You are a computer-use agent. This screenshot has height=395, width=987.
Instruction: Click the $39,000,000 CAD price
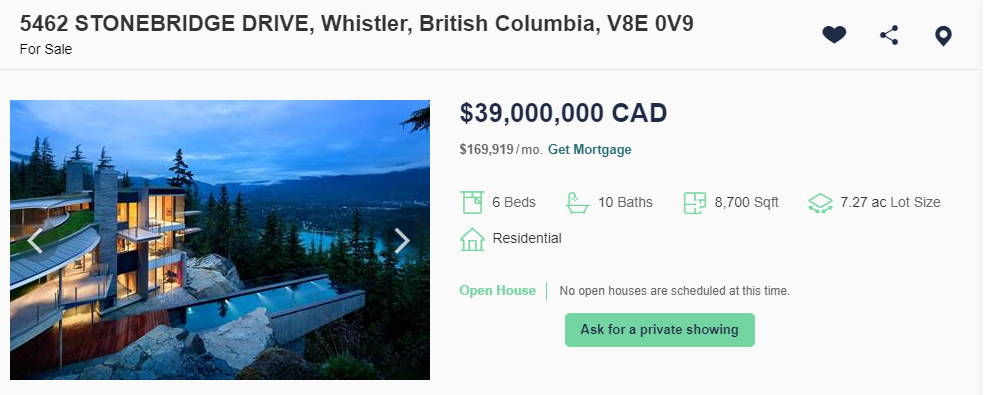click(563, 113)
